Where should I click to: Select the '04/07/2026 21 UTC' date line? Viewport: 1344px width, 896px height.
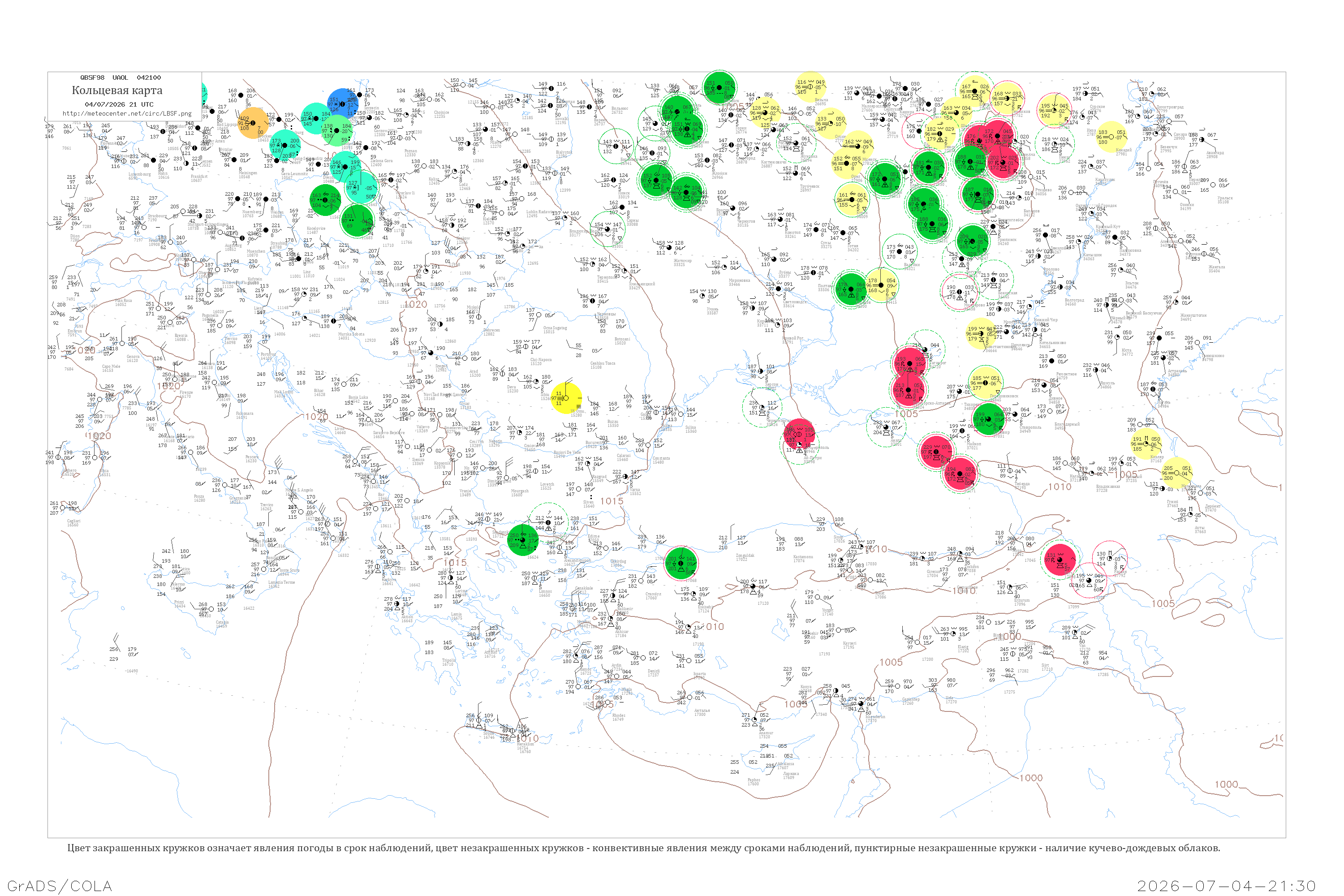[119, 104]
